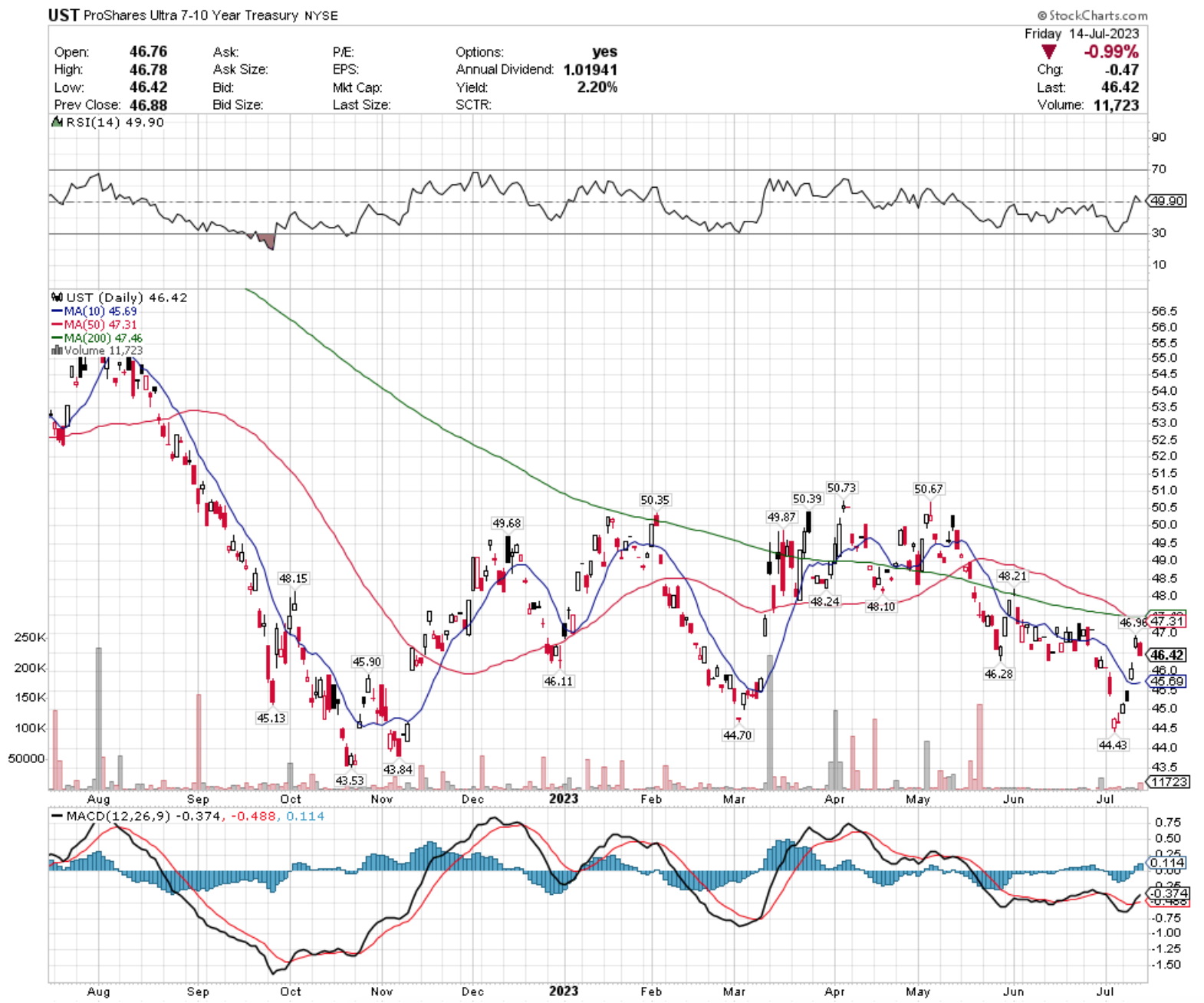
Task: Click the Prev Close value 46.88
Action: [x=148, y=105]
